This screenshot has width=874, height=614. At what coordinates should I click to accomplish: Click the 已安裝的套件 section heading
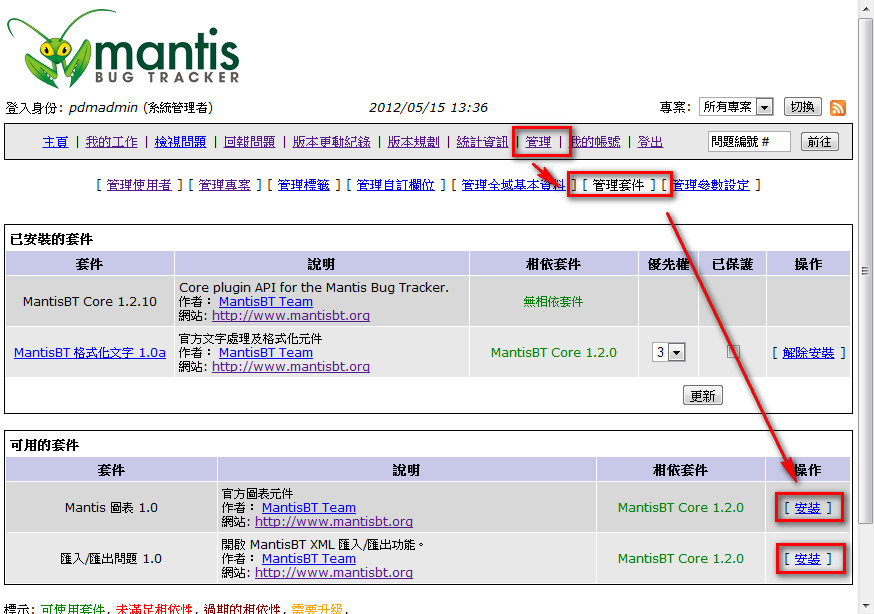(x=51, y=240)
